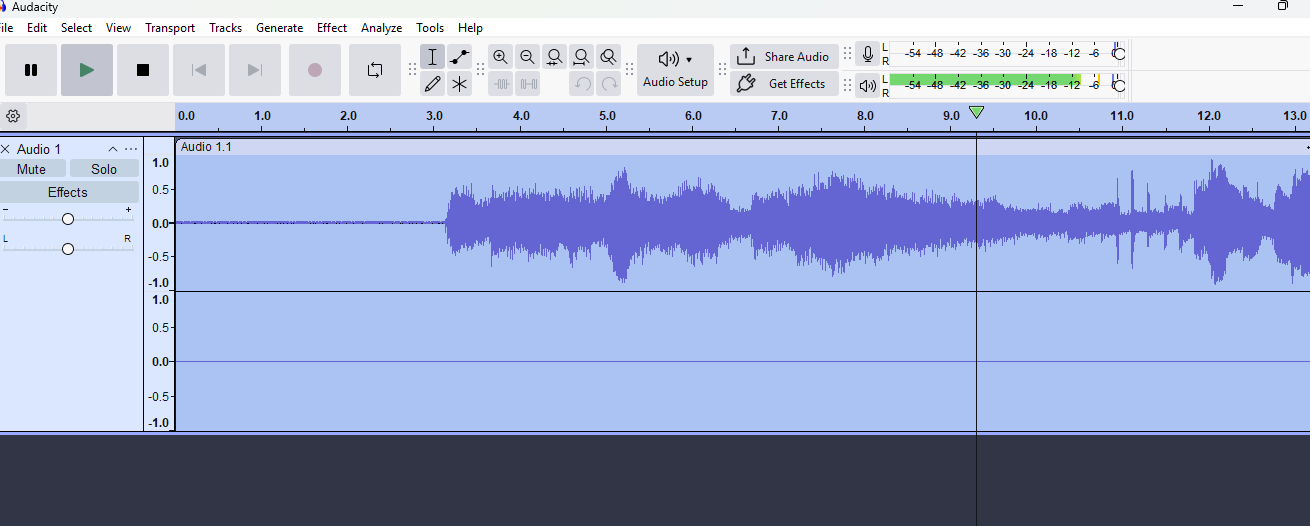1310x526 pixels.
Task: Open the Generate menu
Action: (x=279, y=28)
